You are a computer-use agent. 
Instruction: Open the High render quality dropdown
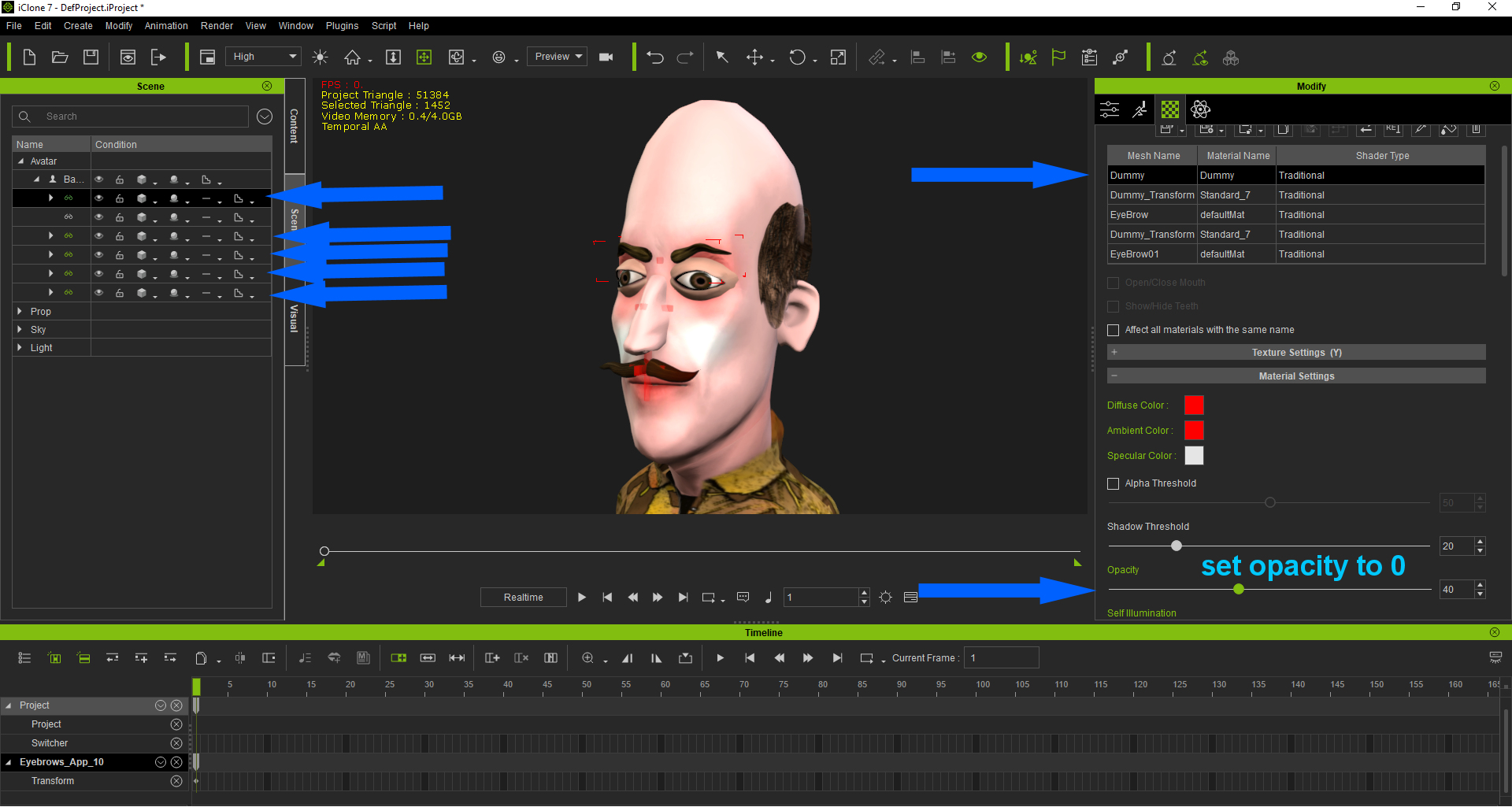pos(264,57)
